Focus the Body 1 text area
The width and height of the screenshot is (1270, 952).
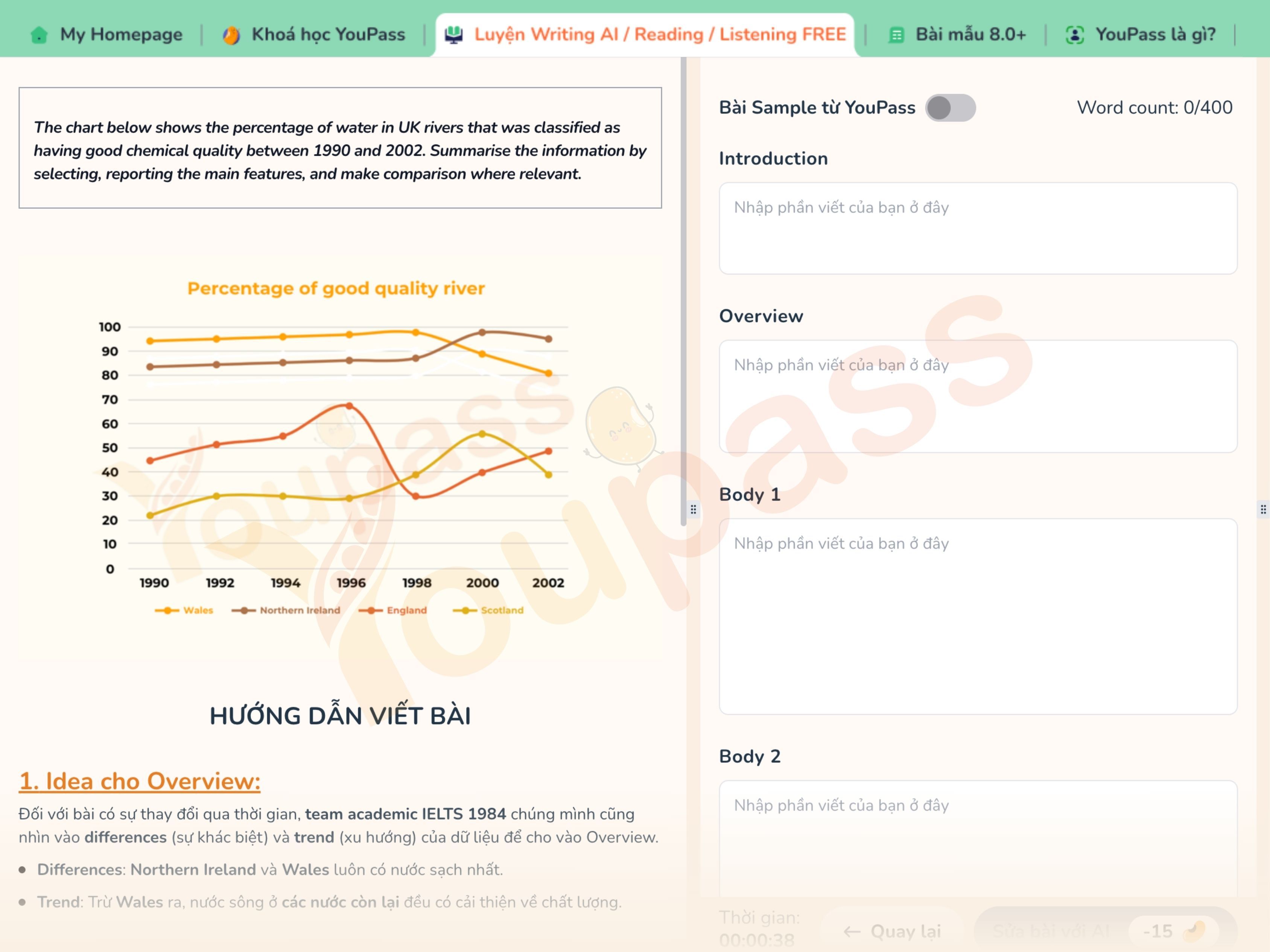point(977,616)
